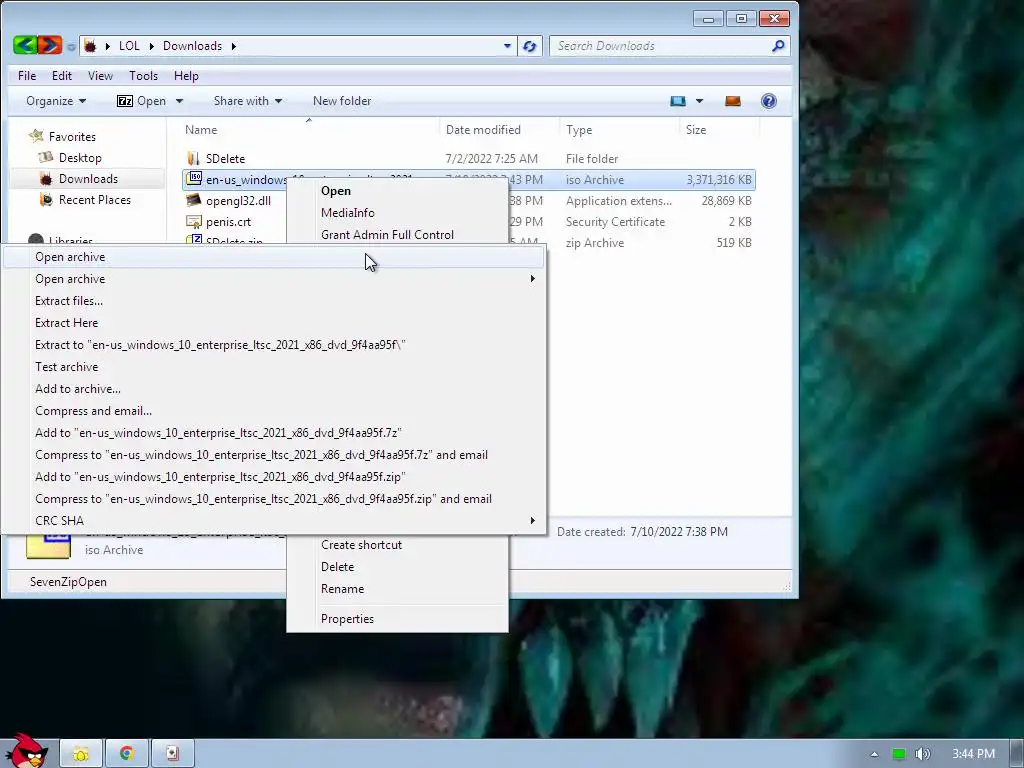Click the search magnifier icon
The image size is (1024, 768).
click(x=778, y=46)
